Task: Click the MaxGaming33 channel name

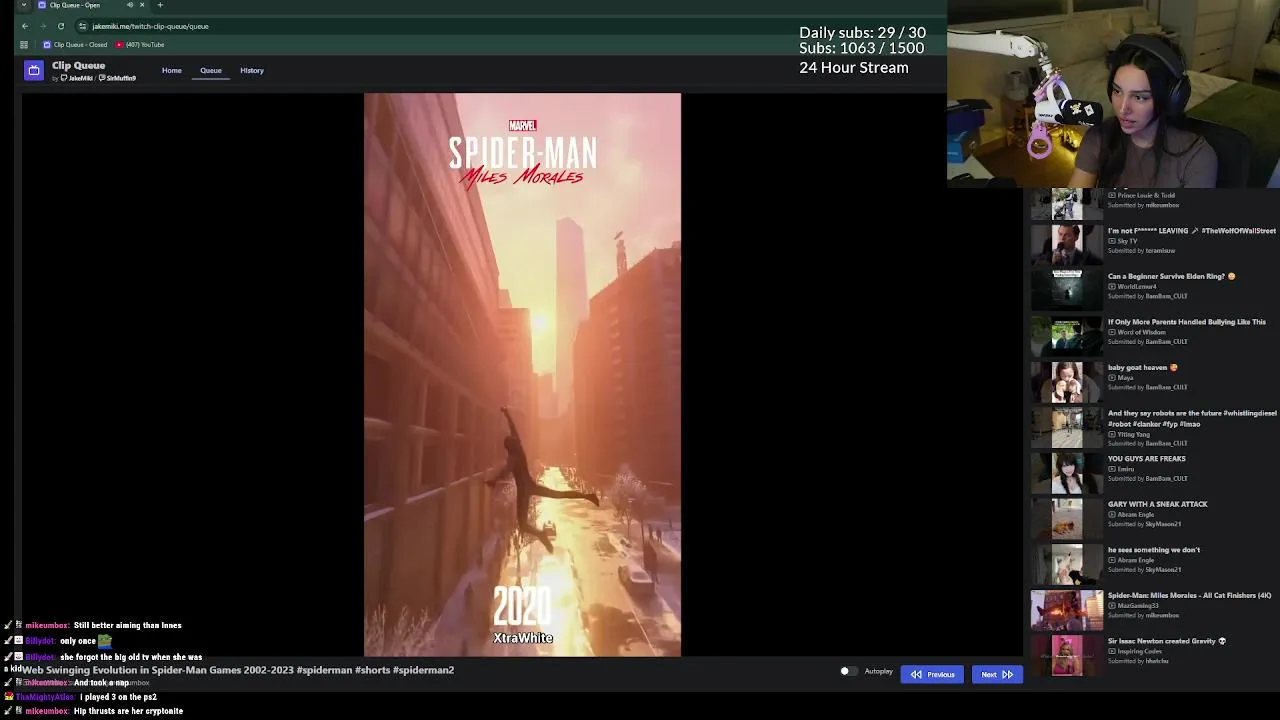Action: coord(1137,605)
